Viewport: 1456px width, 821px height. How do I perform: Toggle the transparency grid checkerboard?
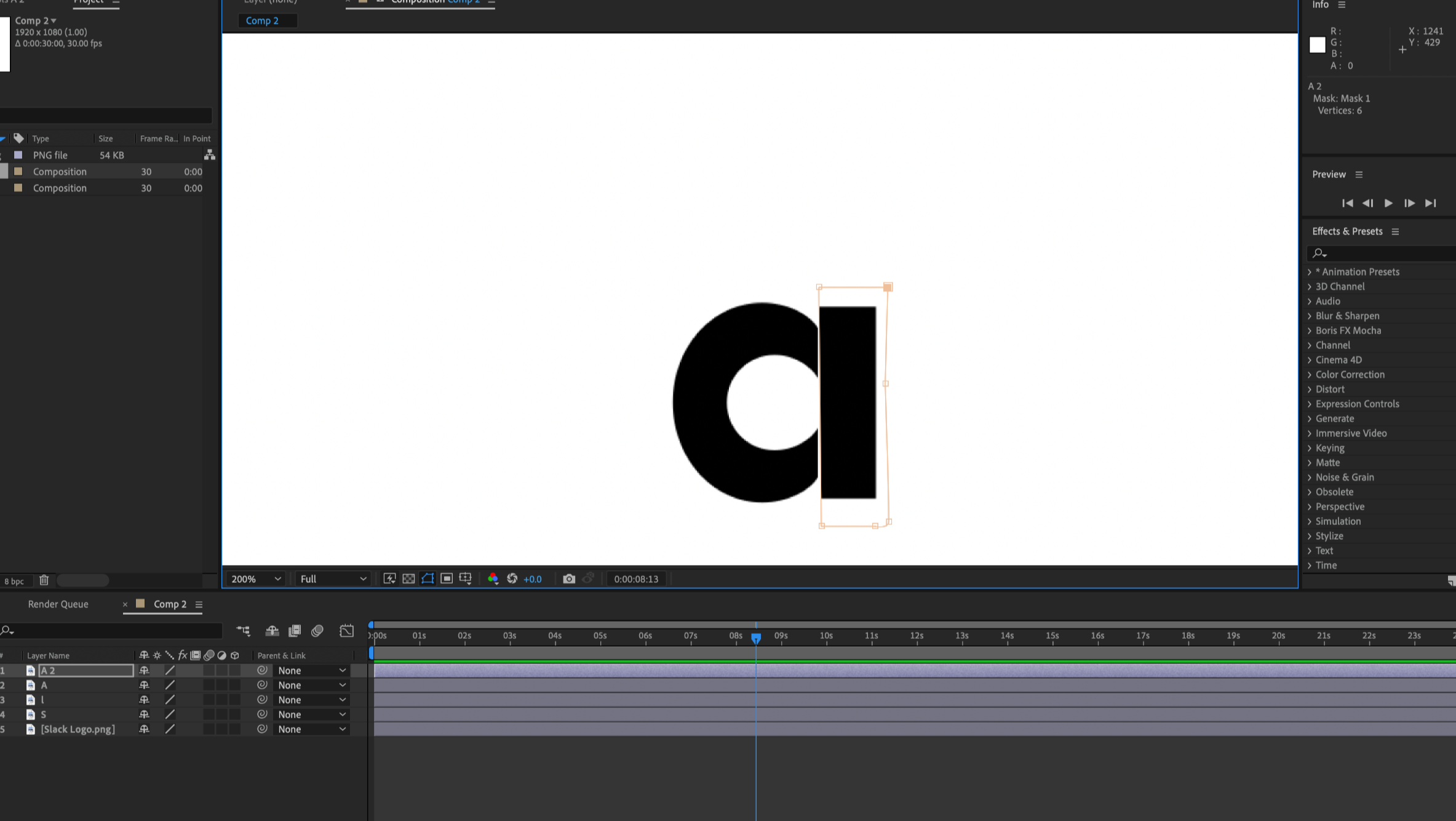point(408,579)
